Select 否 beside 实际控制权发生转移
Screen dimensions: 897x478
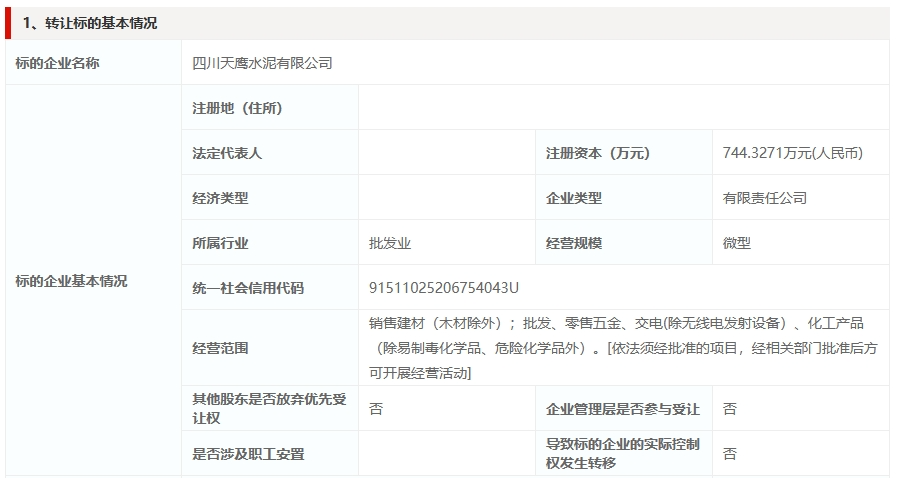729,454
